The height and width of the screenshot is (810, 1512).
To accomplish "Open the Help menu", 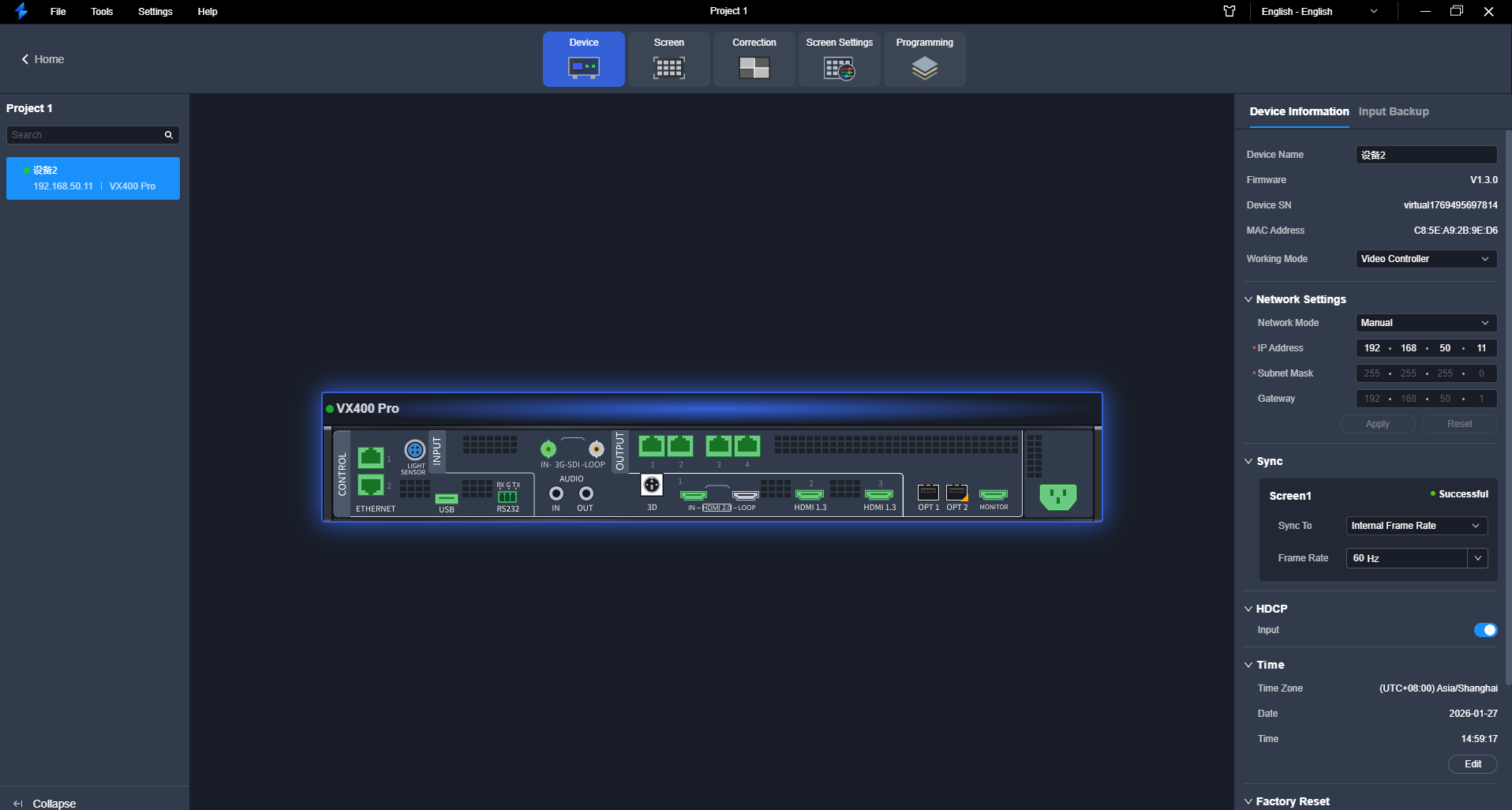I will tap(208, 12).
